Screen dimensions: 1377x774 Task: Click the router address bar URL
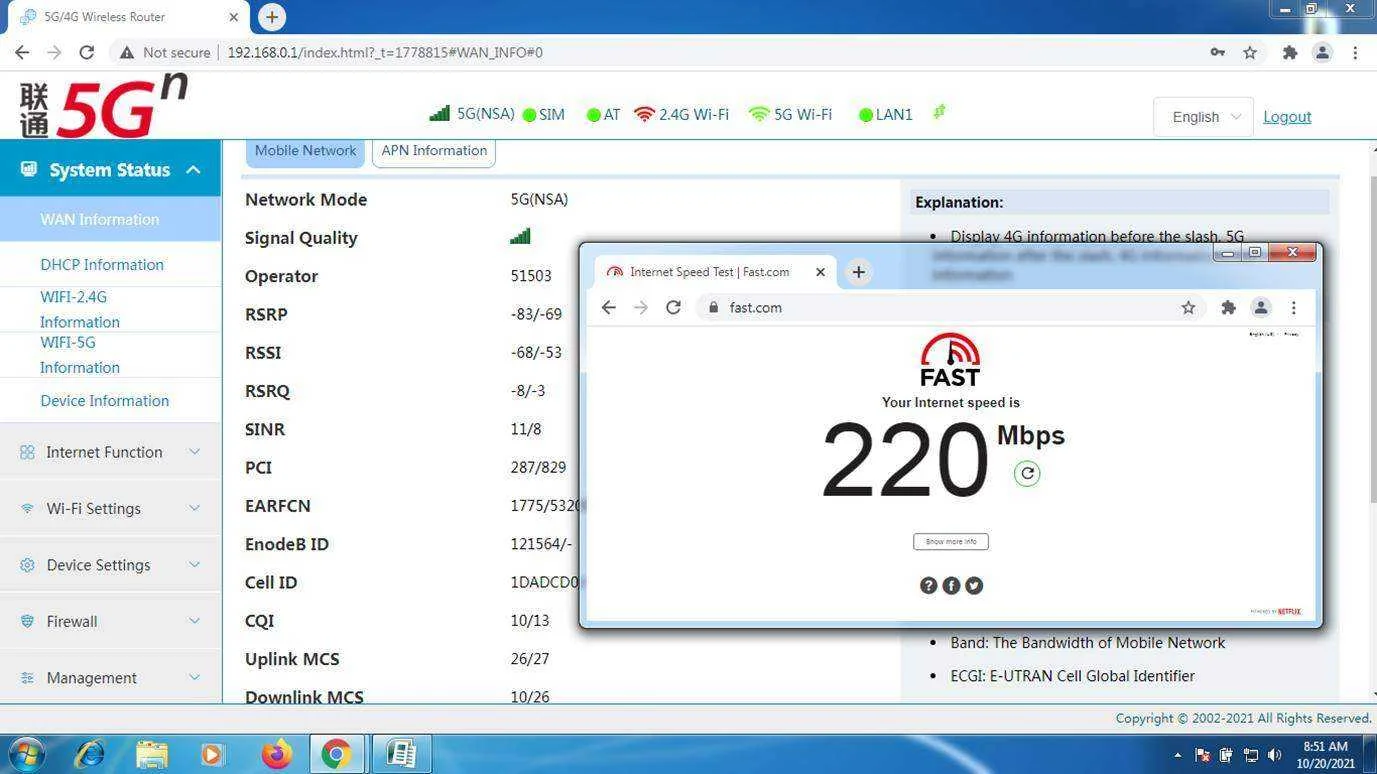(x=385, y=52)
